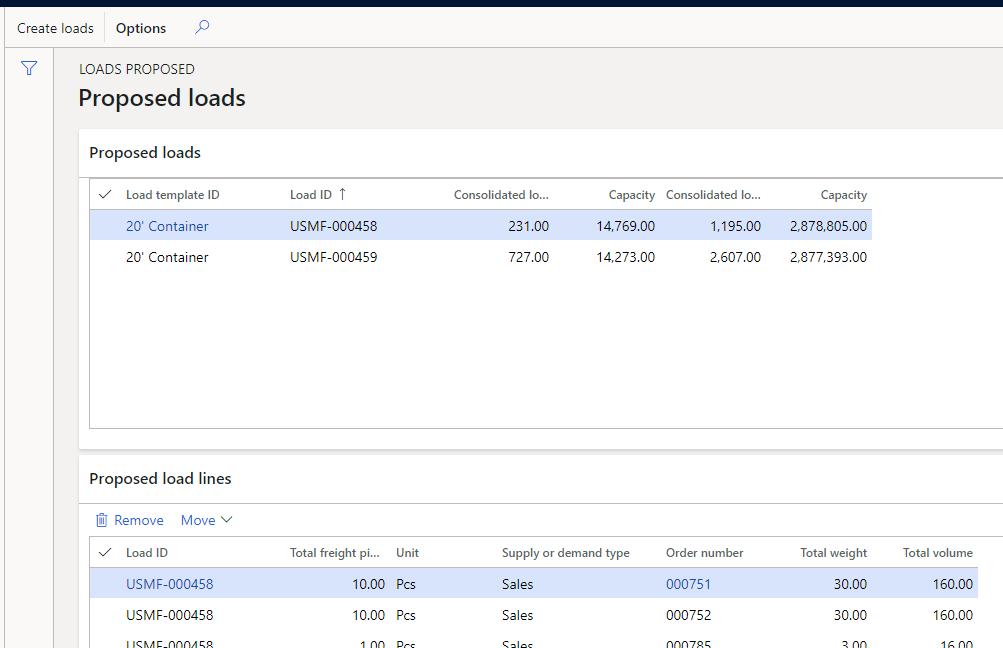Open order number 000751 link

[688, 584]
